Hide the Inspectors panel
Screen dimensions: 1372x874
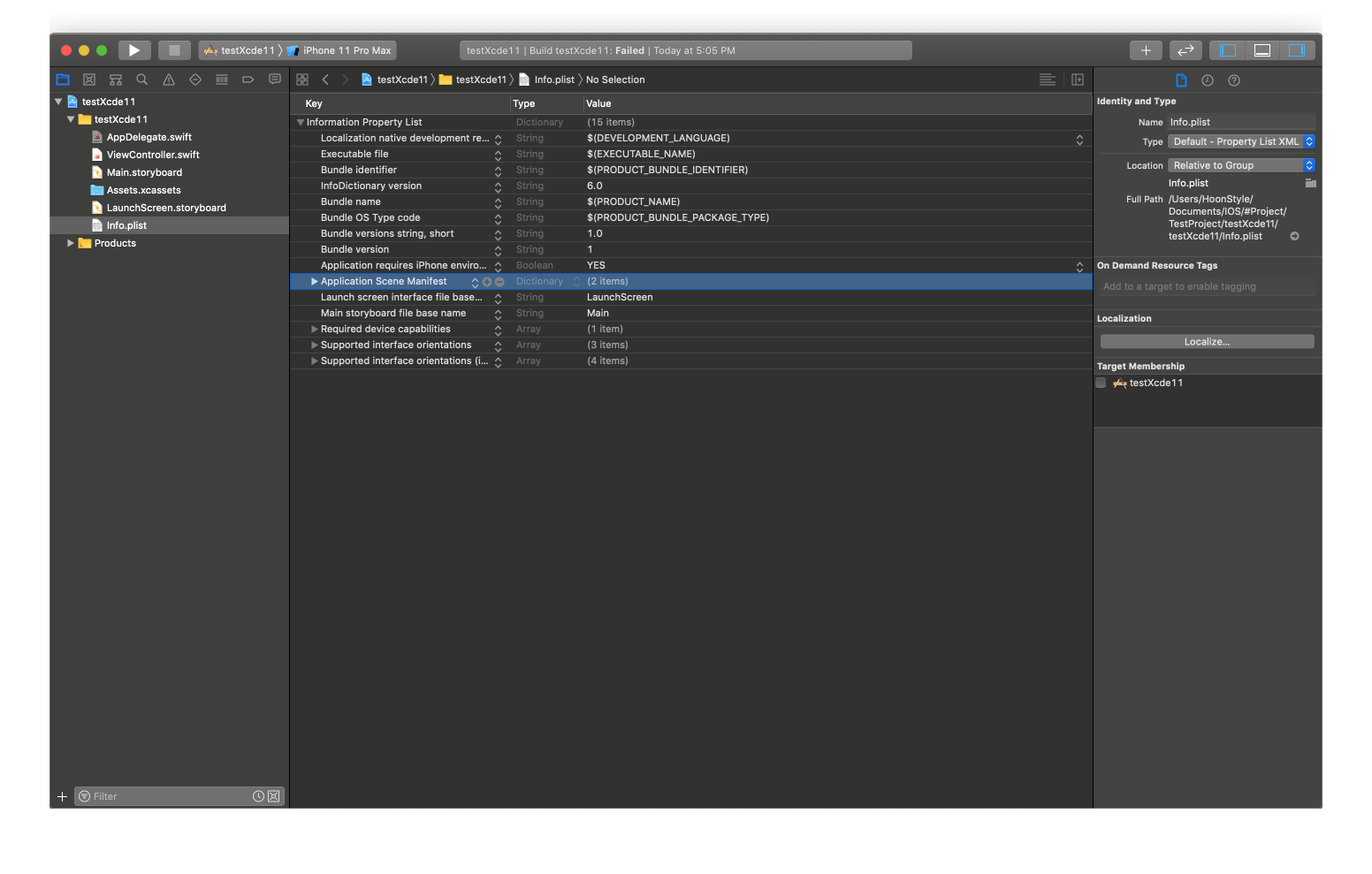(1297, 50)
